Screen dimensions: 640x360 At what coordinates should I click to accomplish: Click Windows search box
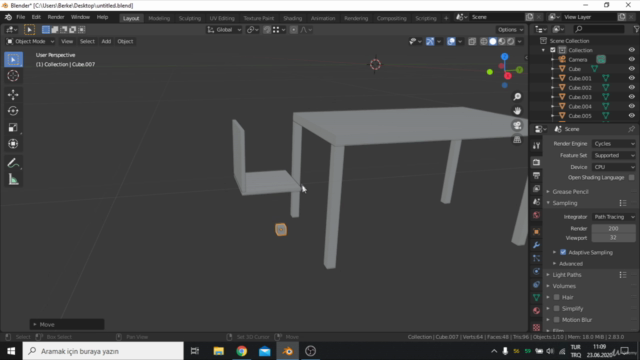103,351
